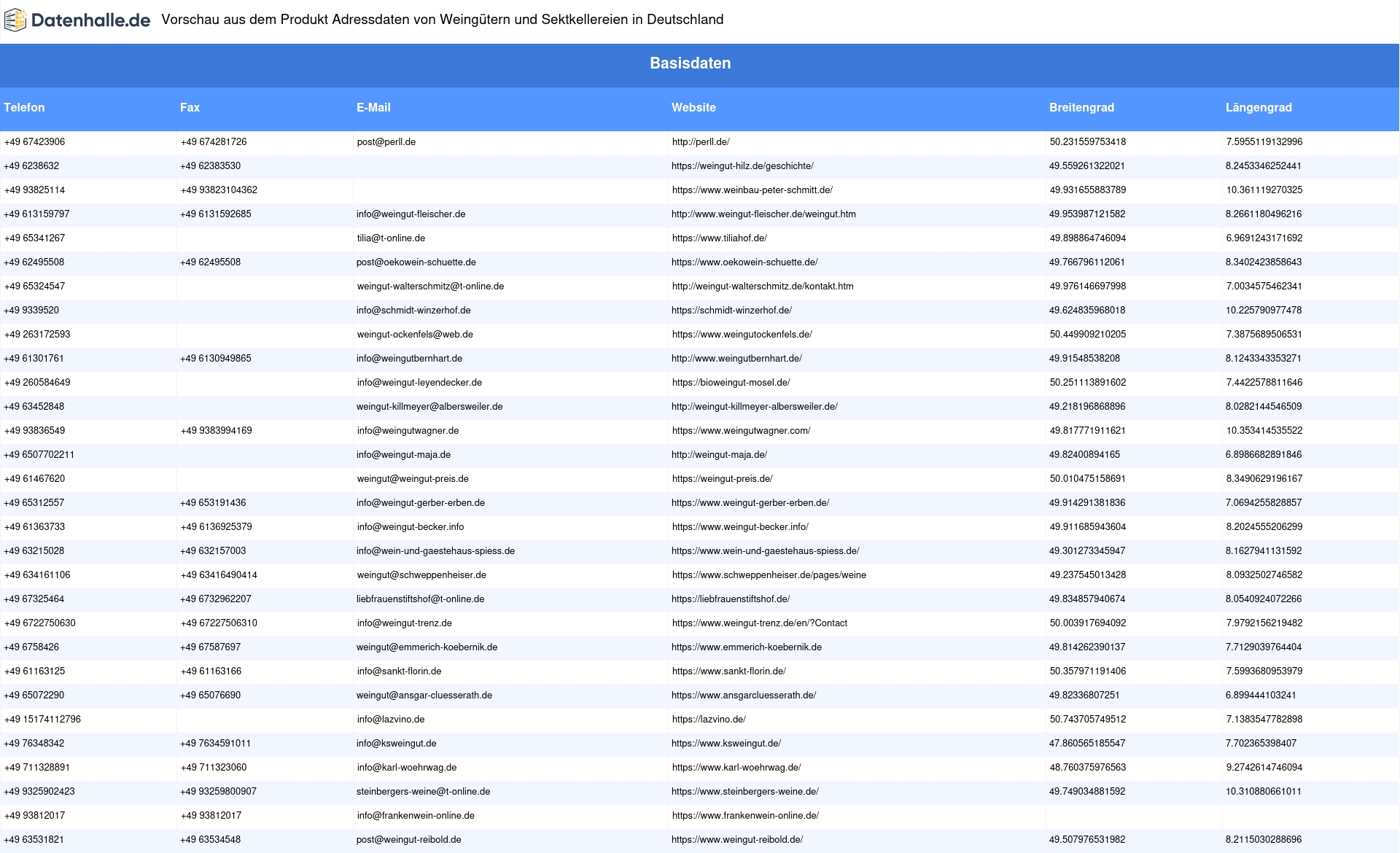Click email weingut@emmerich-koebernik.de
This screenshot has width=1400, height=853.
427,647
